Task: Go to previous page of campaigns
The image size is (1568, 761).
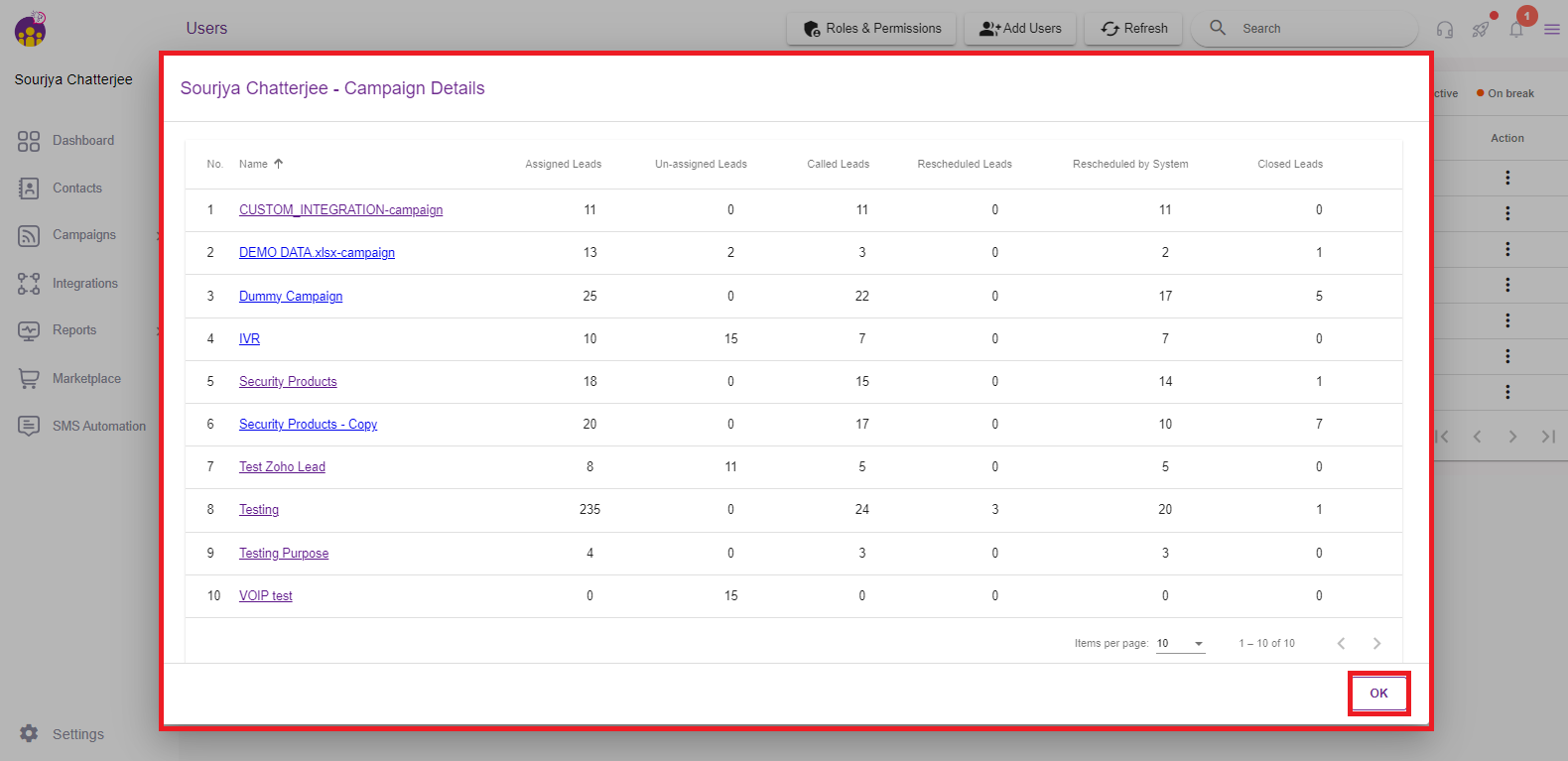Action: click(x=1341, y=644)
